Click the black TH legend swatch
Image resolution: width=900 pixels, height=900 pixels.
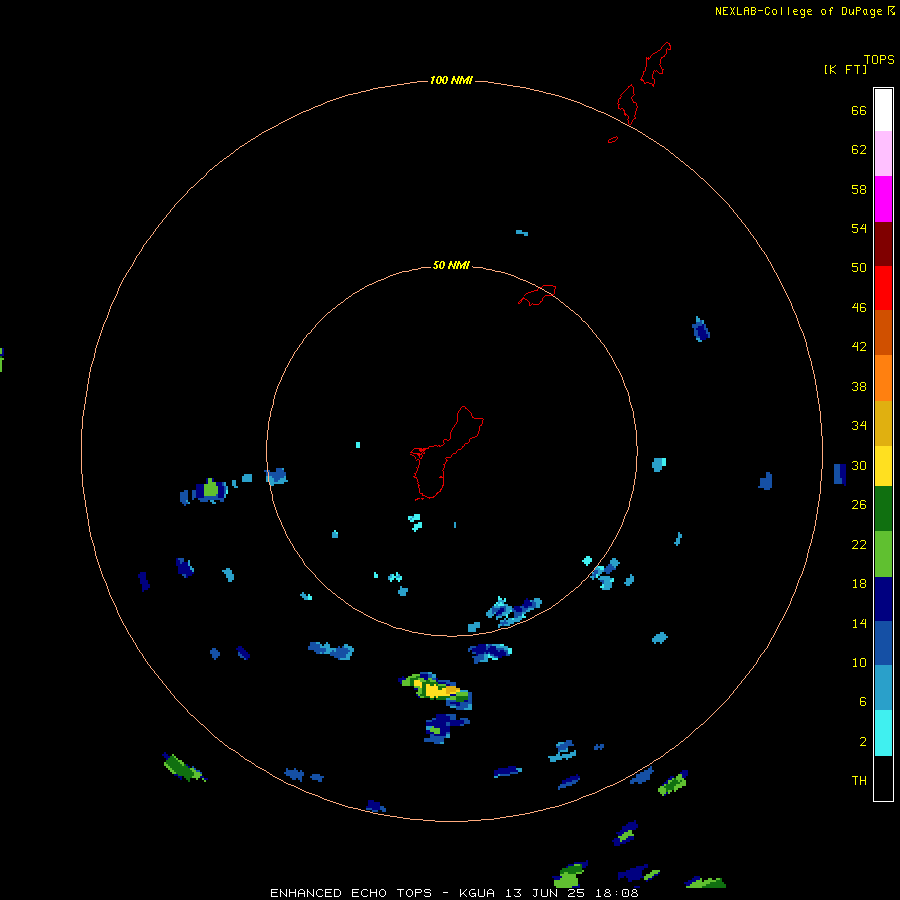tap(883, 778)
